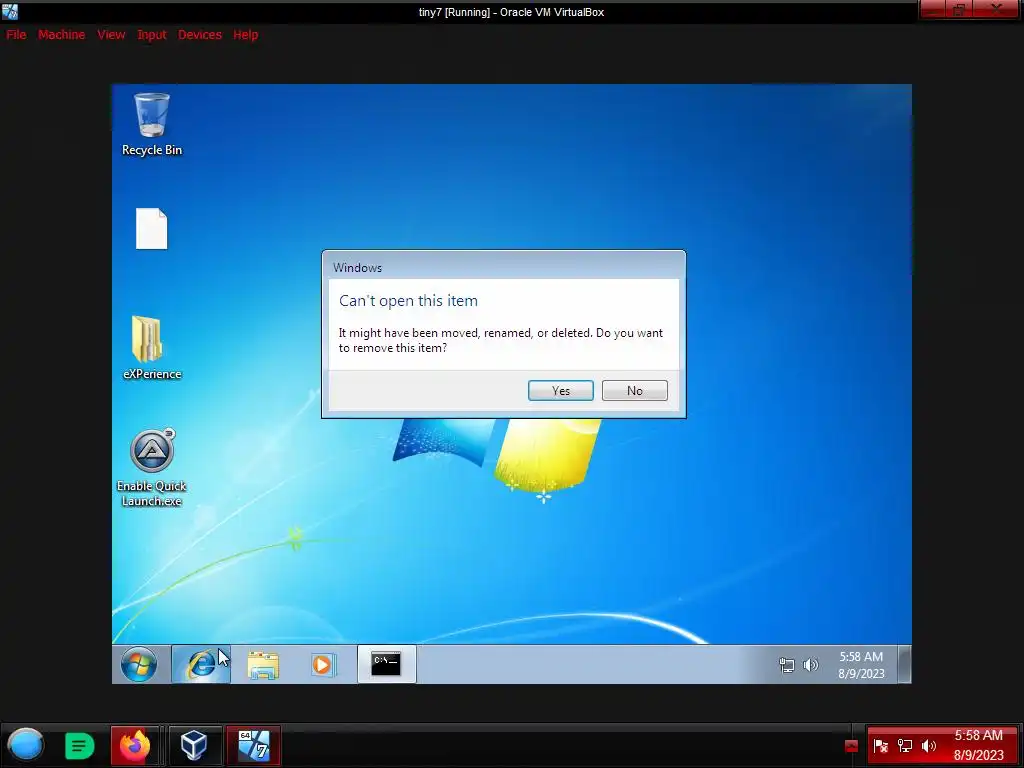The image size is (1024, 768).
Task: Open VirtualBox Machine menu
Action: tap(61, 35)
